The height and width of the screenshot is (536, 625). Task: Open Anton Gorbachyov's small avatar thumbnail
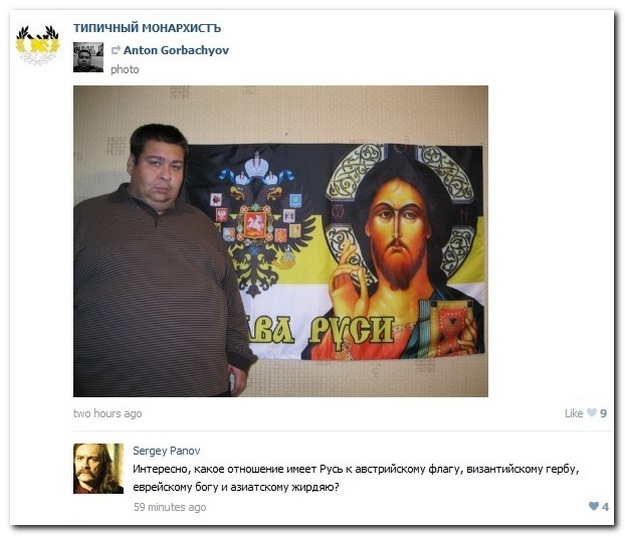(88, 57)
